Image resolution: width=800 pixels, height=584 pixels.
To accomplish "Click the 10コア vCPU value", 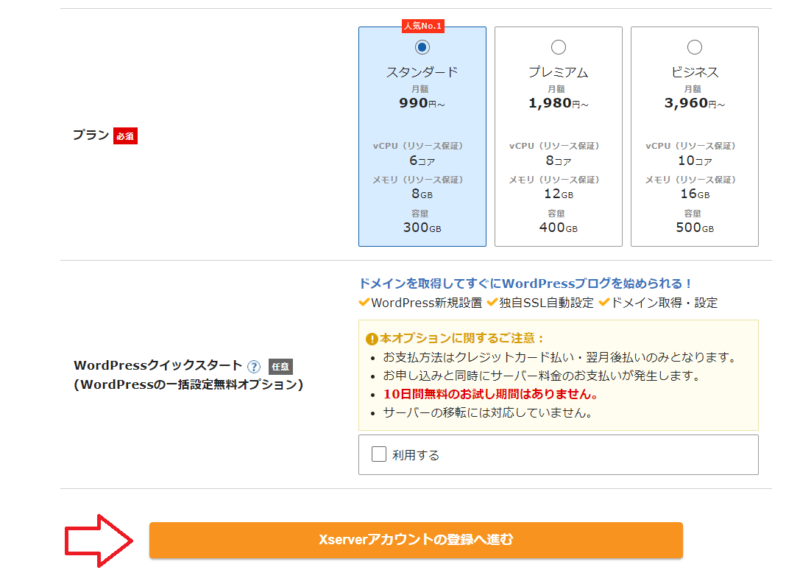I will click(x=694, y=161).
